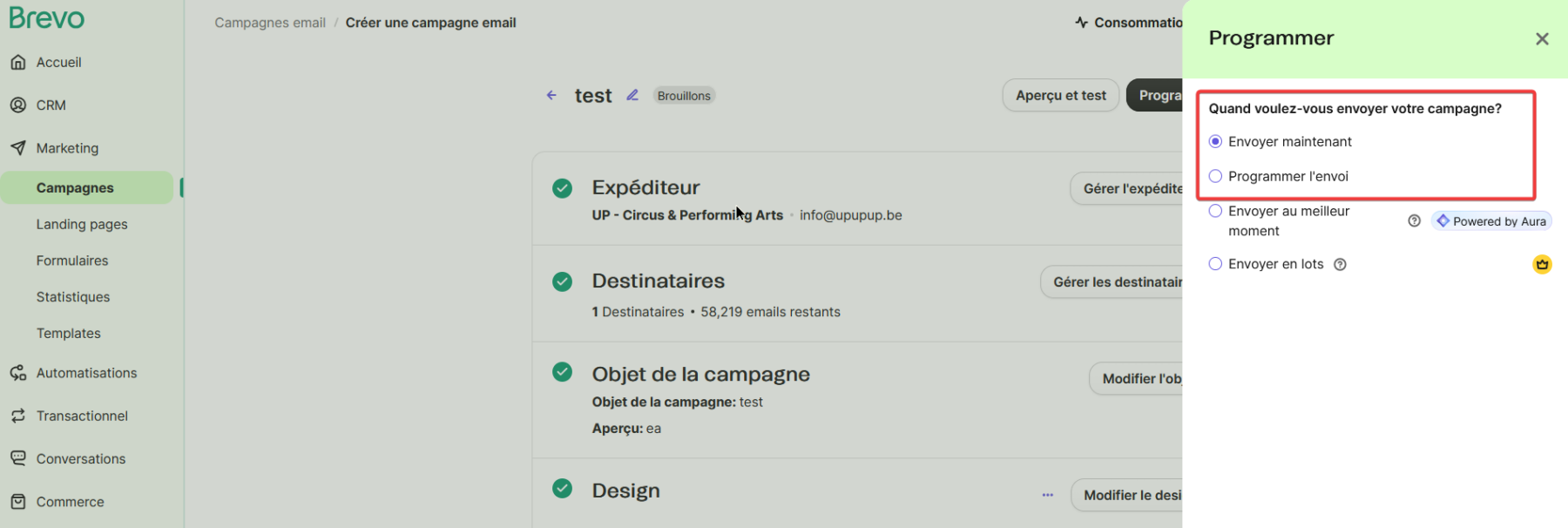
Task: Open CRM from the sidebar
Action: [x=51, y=105]
